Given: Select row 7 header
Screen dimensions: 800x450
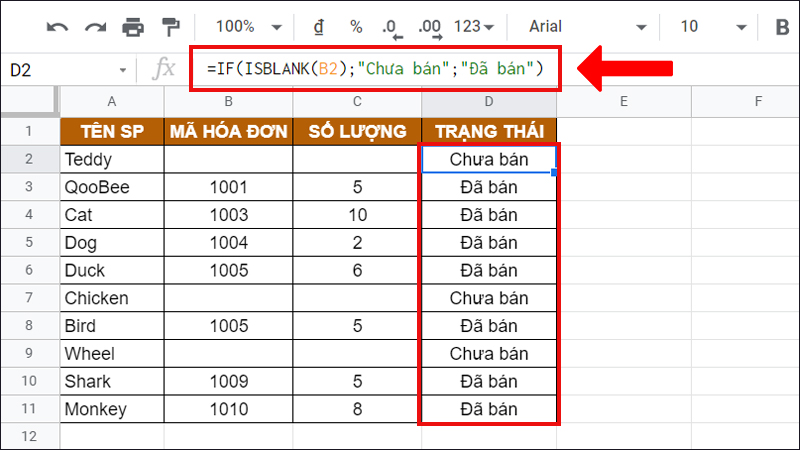Looking at the screenshot, I should pyautogui.click(x=29, y=298).
